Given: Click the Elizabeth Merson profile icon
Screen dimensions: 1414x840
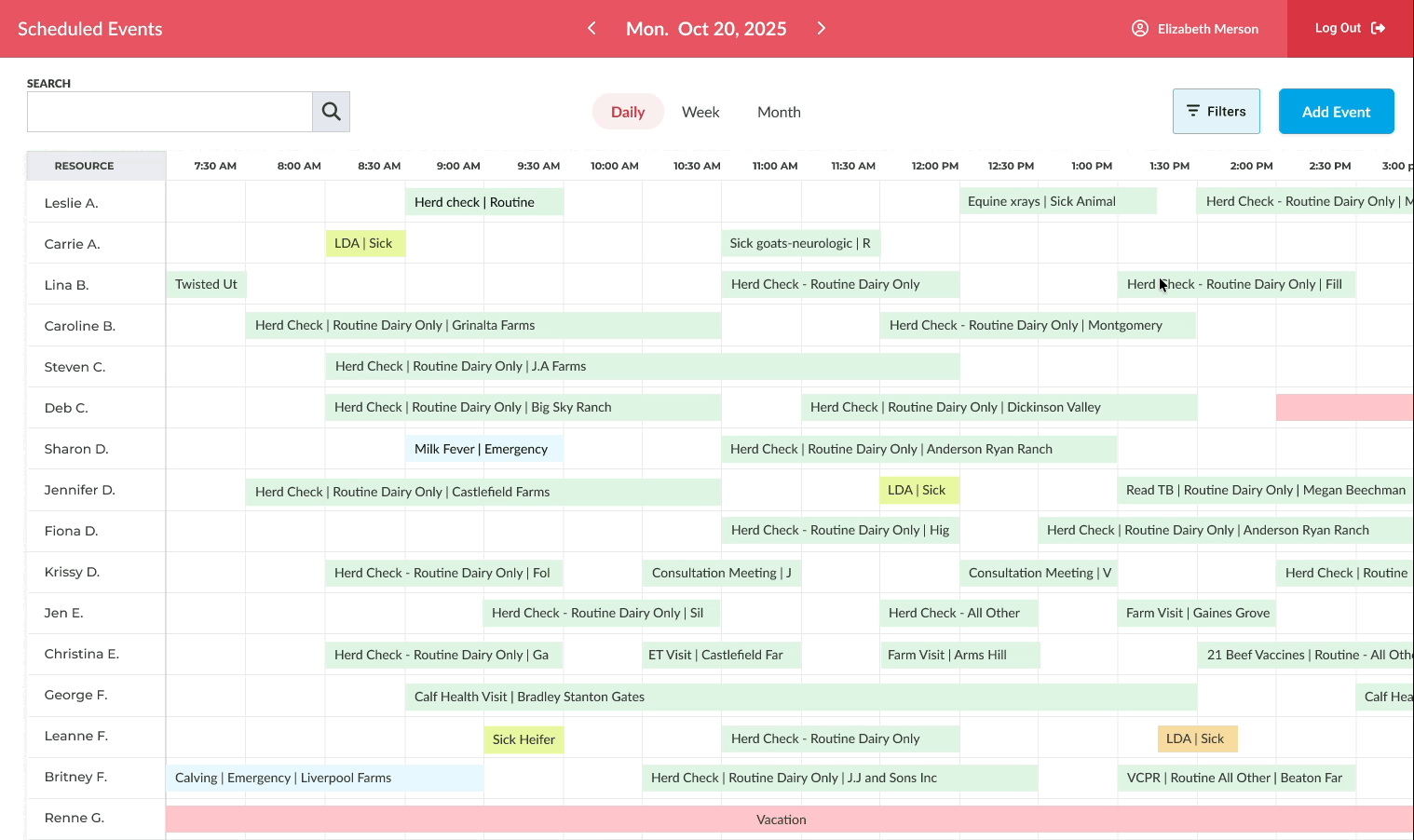Looking at the screenshot, I should [x=1140, y=28].
